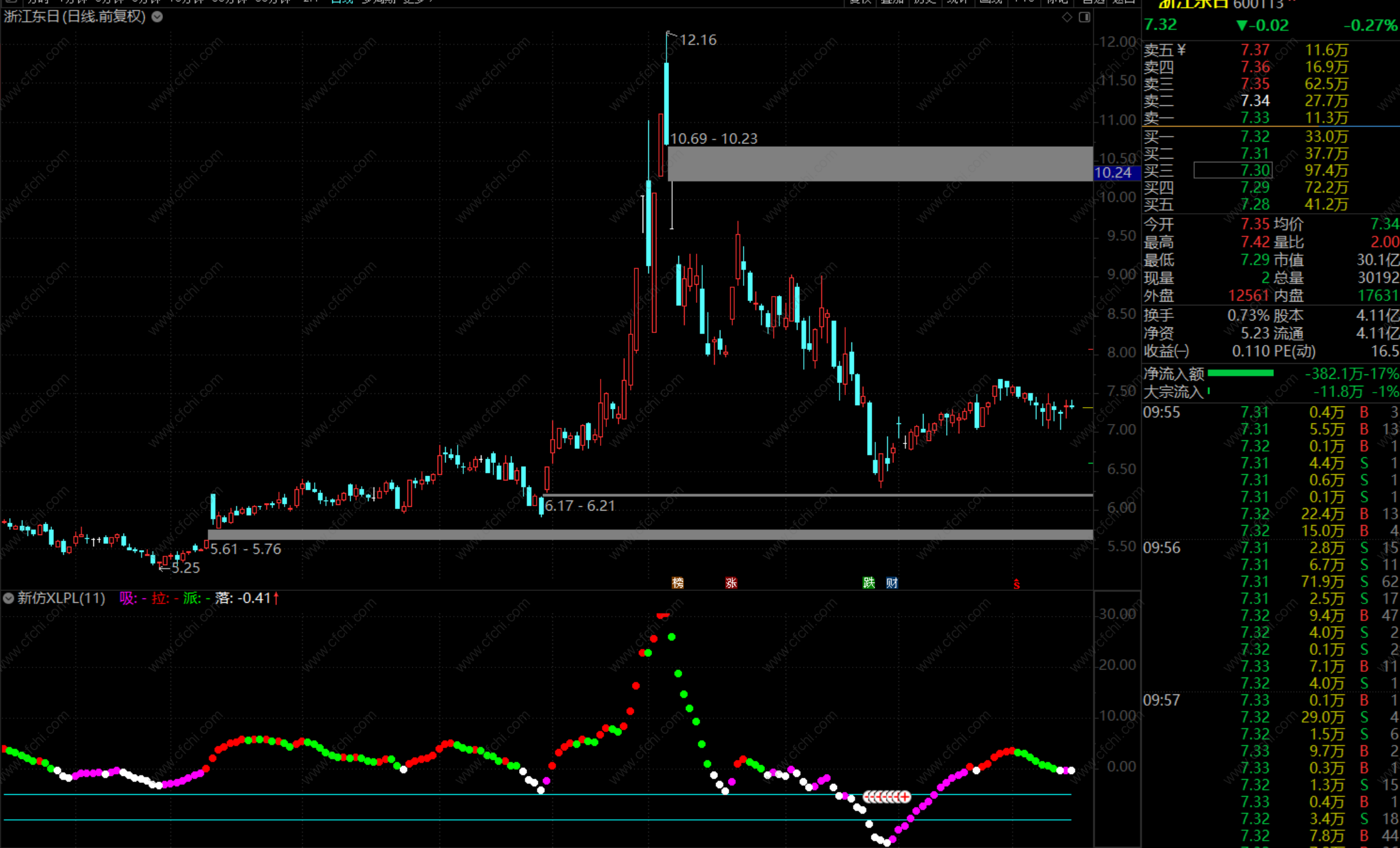1400x848 pixels.
Task: Click the red 涨 event marker icon
Action: click(731, 583)
